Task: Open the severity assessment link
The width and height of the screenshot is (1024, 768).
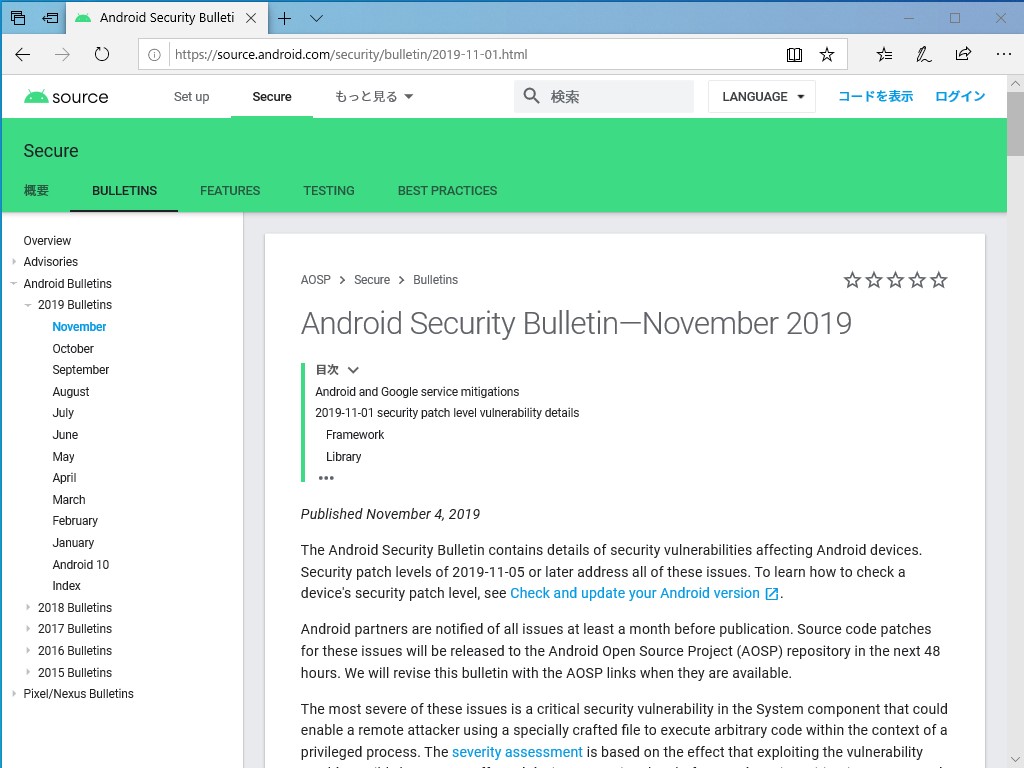Action: 517,752
